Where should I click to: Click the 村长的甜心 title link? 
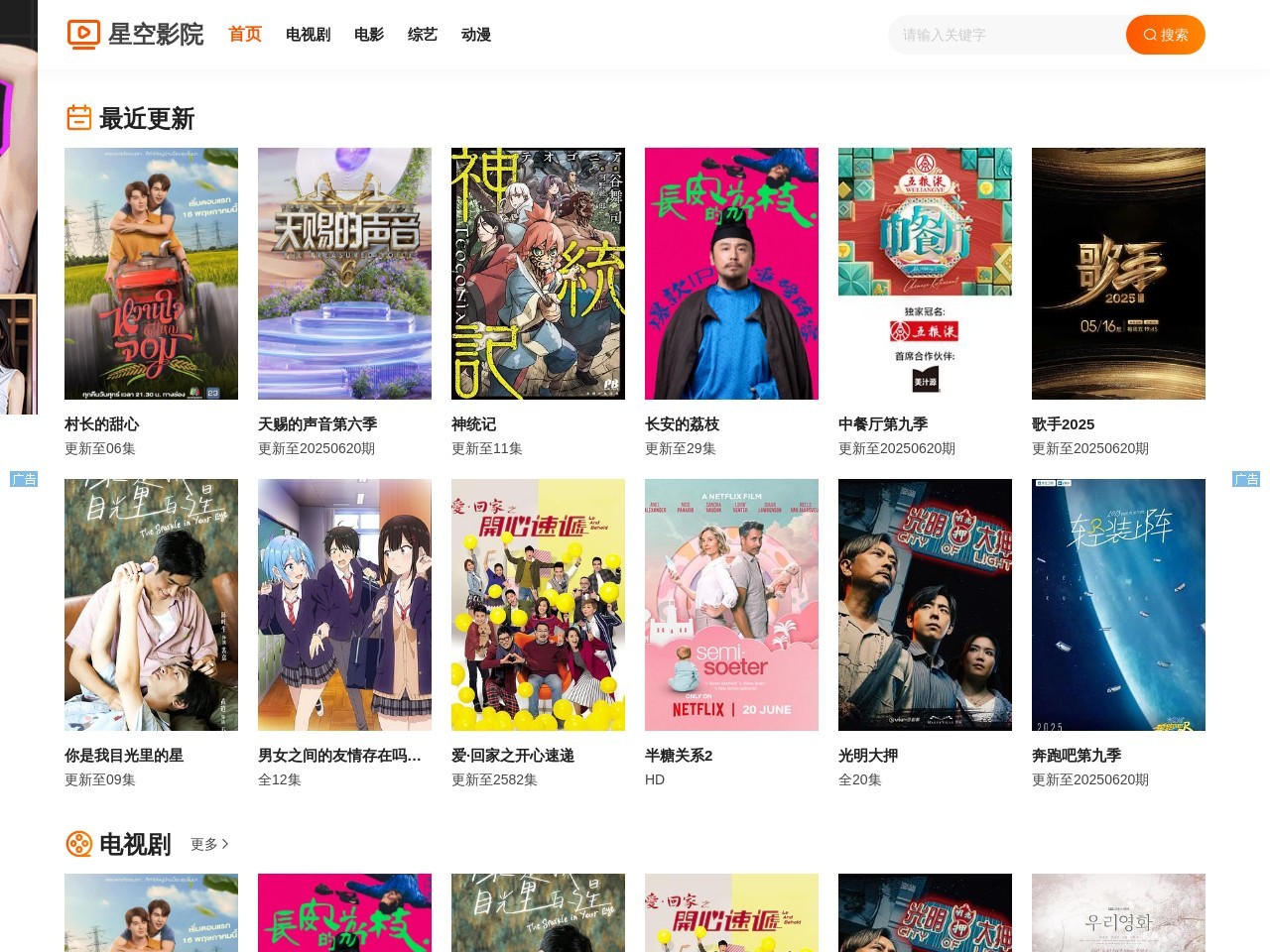tap(101, 424)
